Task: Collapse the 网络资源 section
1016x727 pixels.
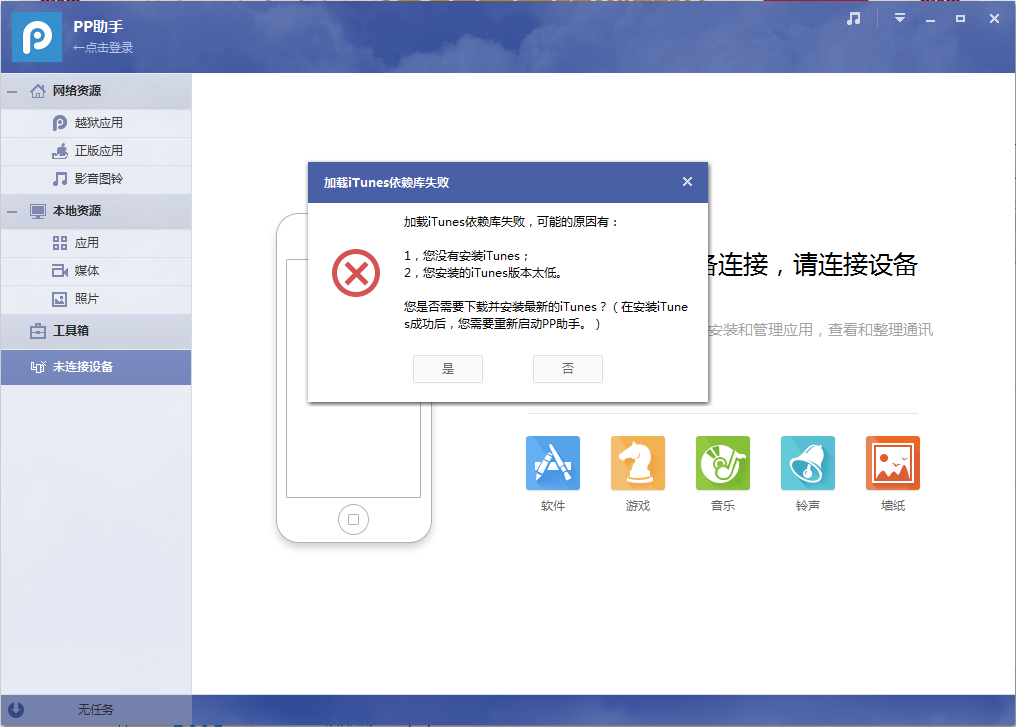Action: point(12,91)
